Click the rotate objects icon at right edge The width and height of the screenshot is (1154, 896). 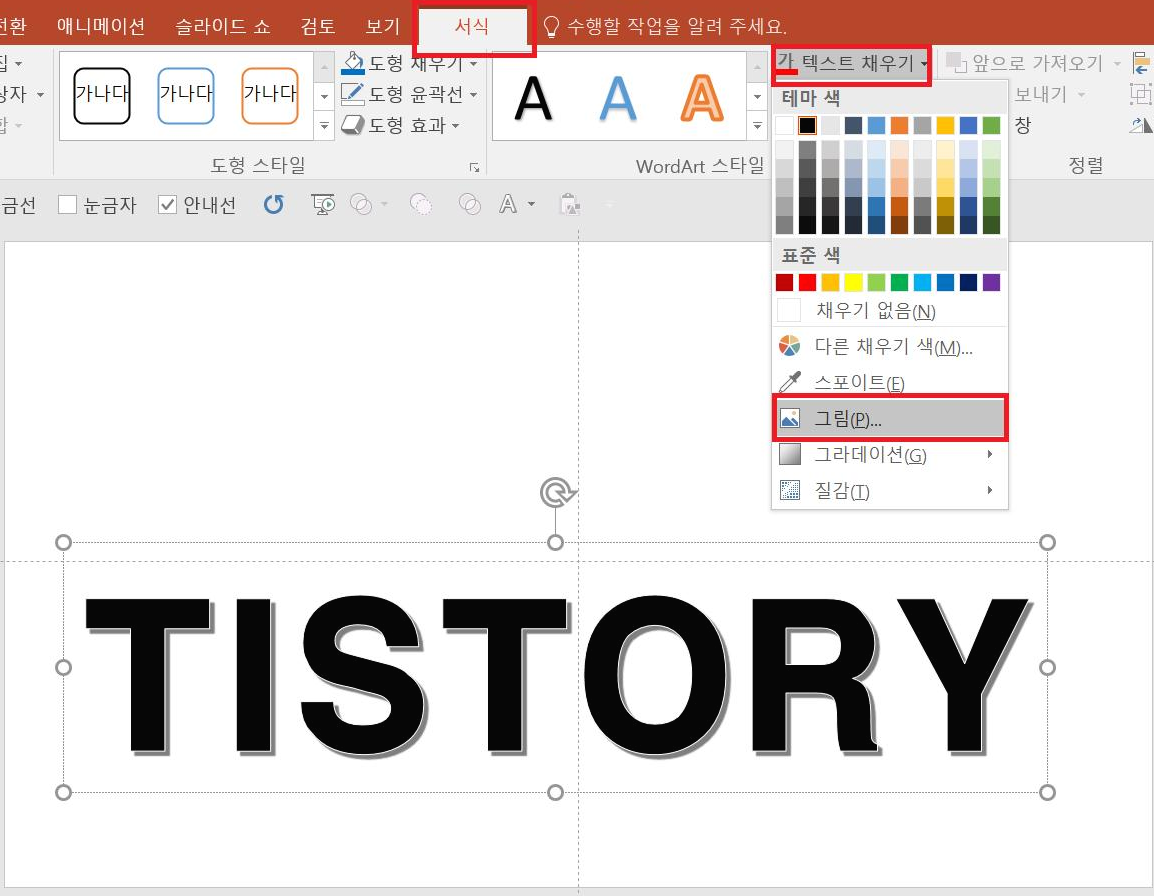click(x=1141, y=125)
